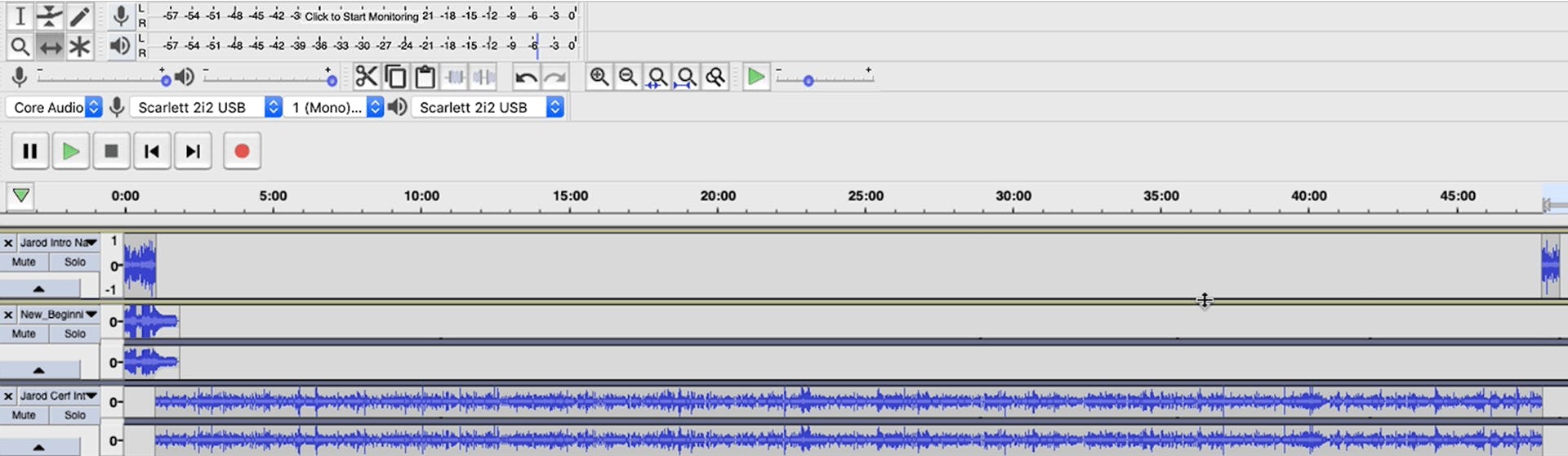Select the Draw (pencil) tool
The image size is (1568, 456).
click(x=79, y=16)
